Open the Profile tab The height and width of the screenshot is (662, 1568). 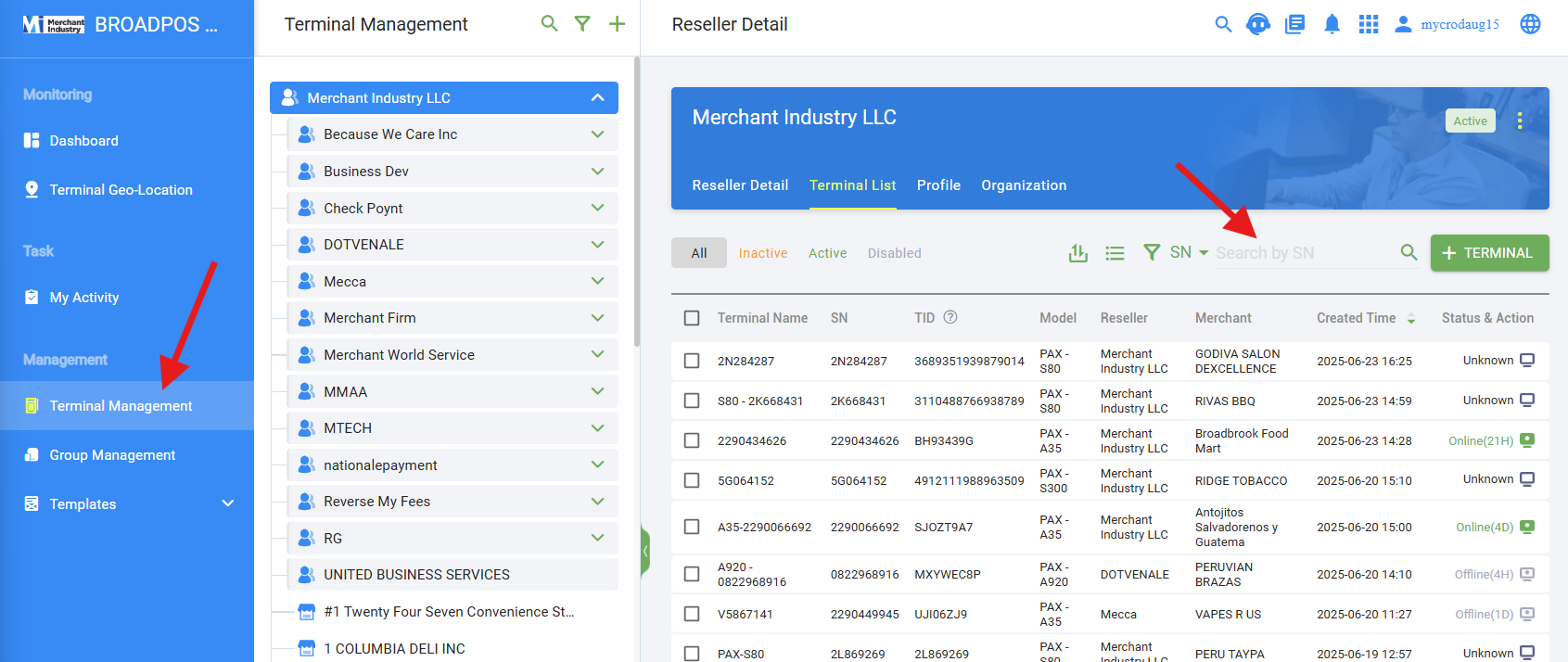coord(938,185)
